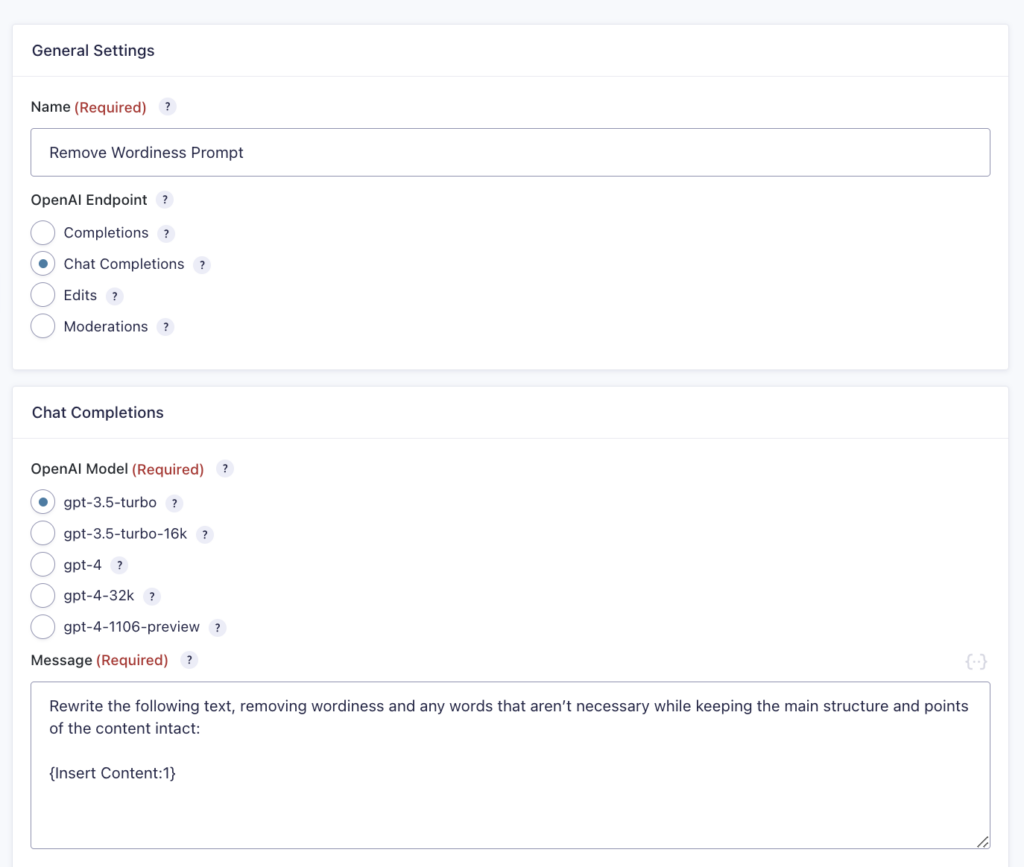This screenshot has width=1024, height=867.
Task: Click the help icon next to OpenAI Endpoint
Action: tap(164, 200)
